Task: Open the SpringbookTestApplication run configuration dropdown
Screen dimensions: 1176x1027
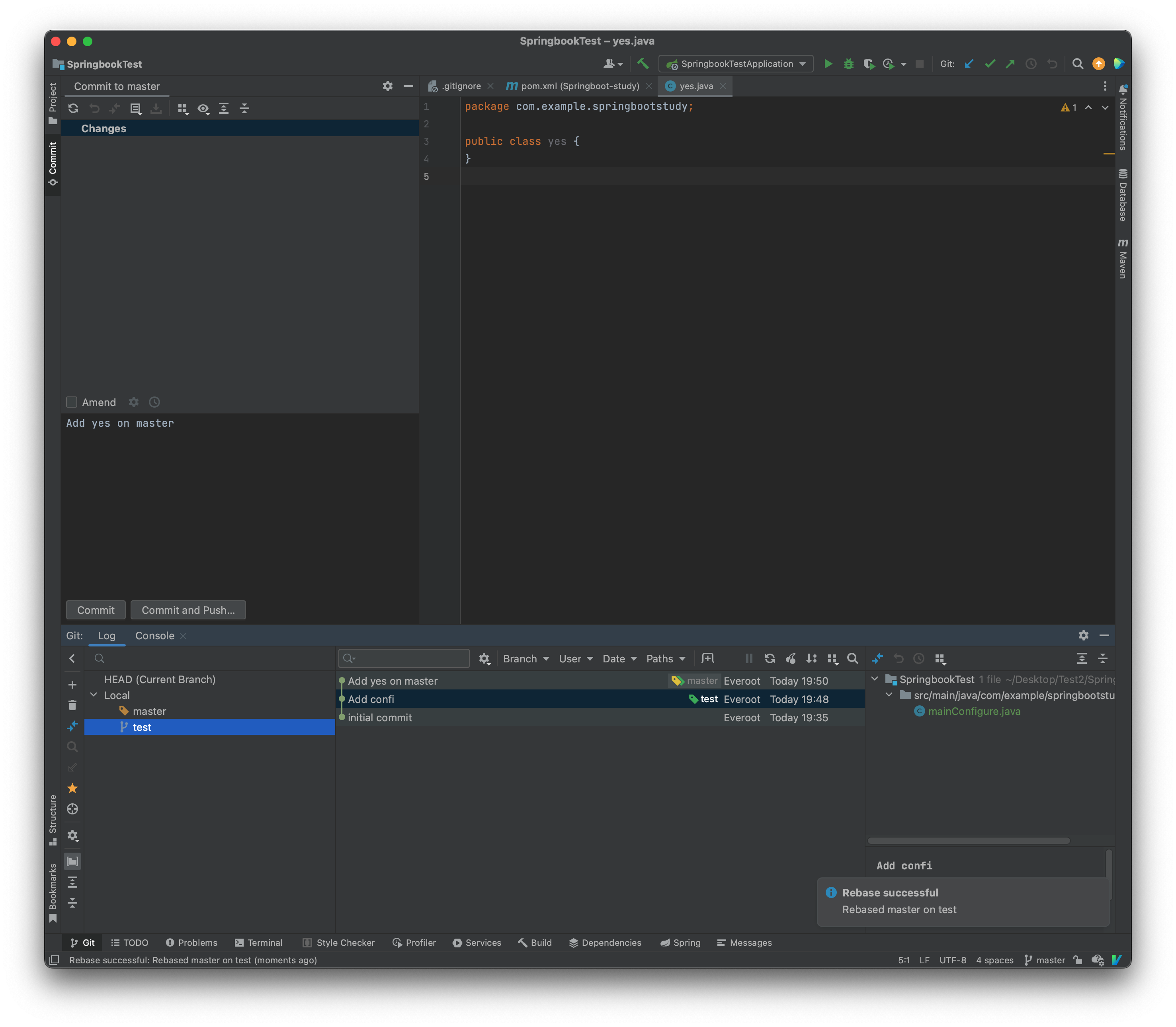Action: (736, 64)
